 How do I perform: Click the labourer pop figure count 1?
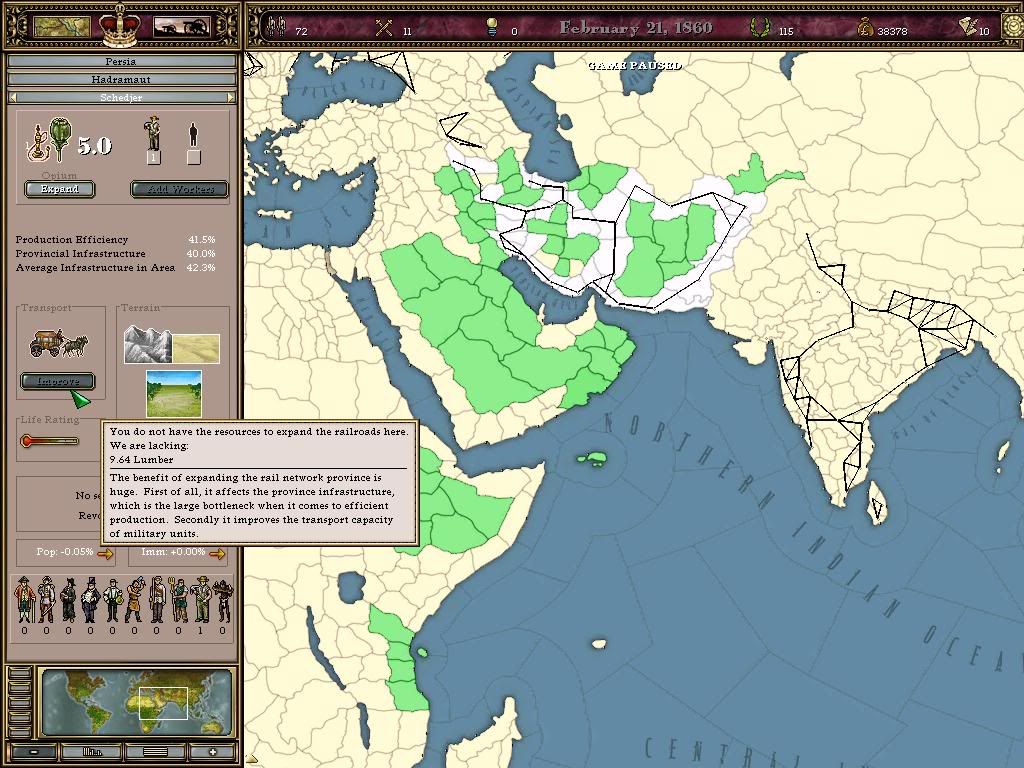click(x=200, y=600)
